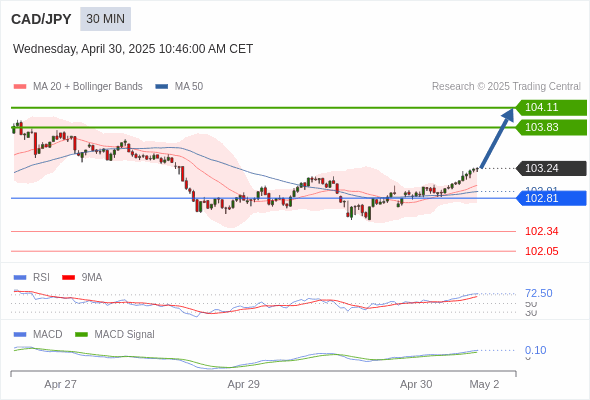Click the MA 20 + Bollinger Bands swatch
This screenshot has width=590, height=400.
pos(20,87)
